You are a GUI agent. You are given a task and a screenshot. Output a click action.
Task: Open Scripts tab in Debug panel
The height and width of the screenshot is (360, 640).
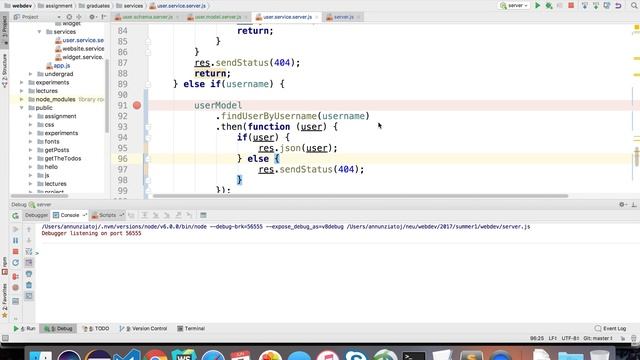107,215
